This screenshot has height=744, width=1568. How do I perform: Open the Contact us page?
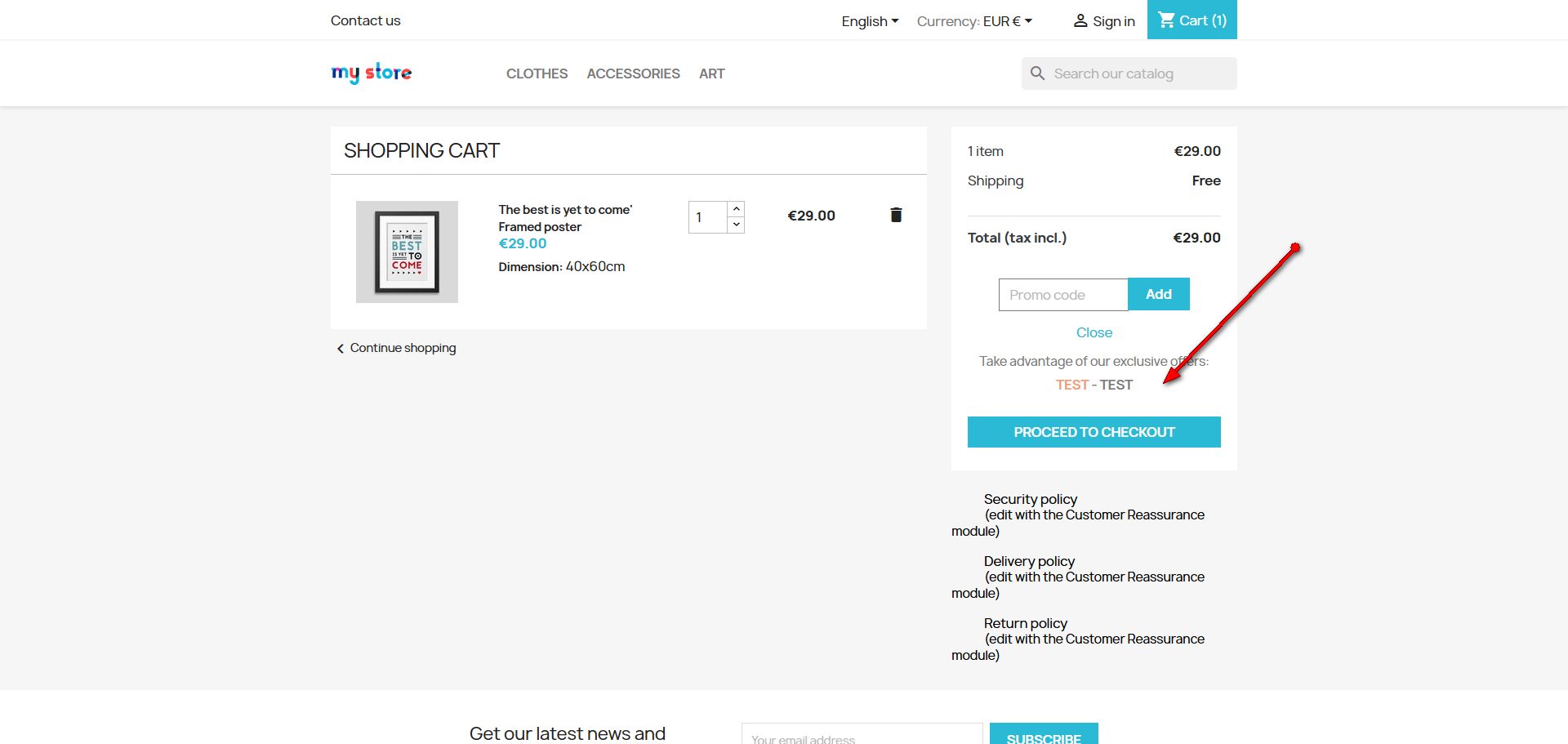(365, 20)
